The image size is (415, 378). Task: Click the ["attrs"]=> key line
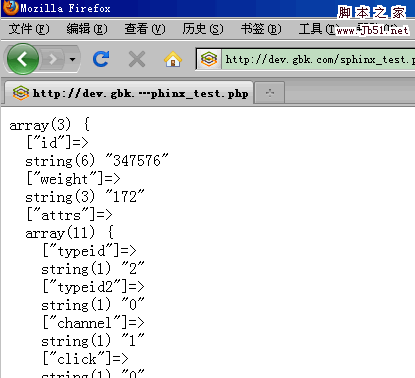pyautogui.click(x=69, y=215)
